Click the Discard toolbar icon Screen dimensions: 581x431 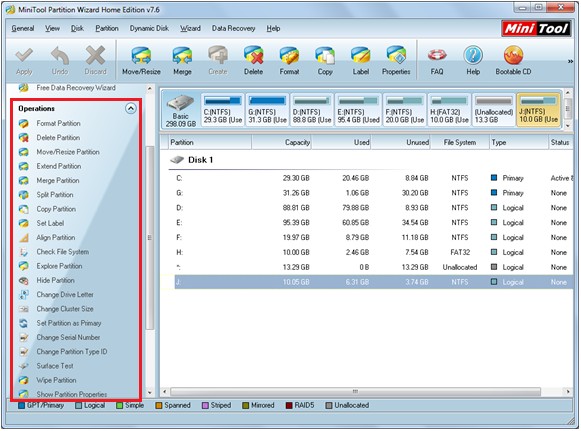pyautogui.click(x=96, y=56)
